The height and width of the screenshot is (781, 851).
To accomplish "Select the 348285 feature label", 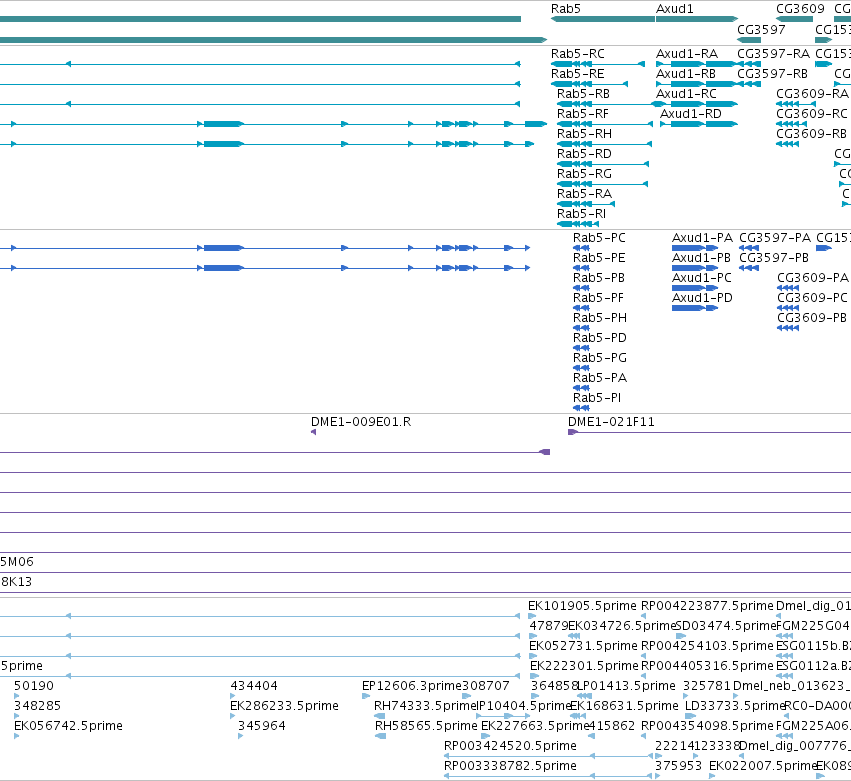I will [x=37, y=706].
